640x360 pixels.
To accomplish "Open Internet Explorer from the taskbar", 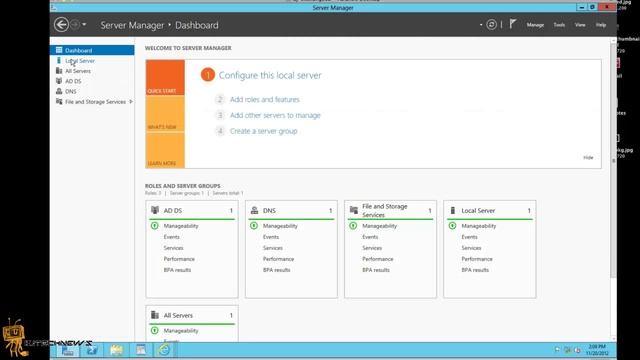I will click(164, 350).
